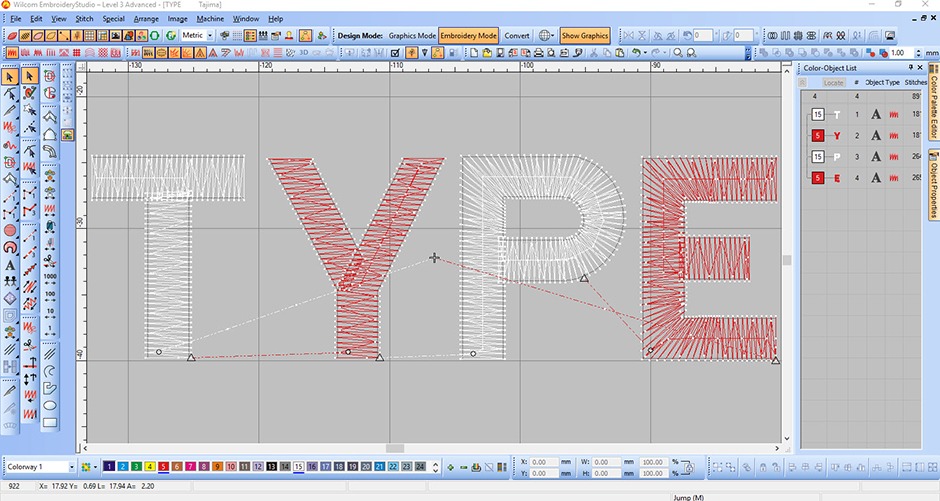Click the scissors trim icon in left toolbar
Screen dimensions: 940x501
(29, 344)
